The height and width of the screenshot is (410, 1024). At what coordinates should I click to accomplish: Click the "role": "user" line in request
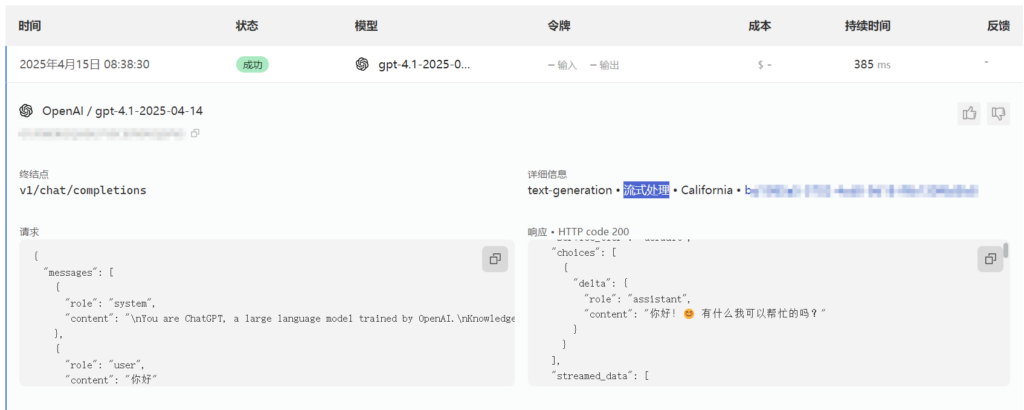click(104, 364)
